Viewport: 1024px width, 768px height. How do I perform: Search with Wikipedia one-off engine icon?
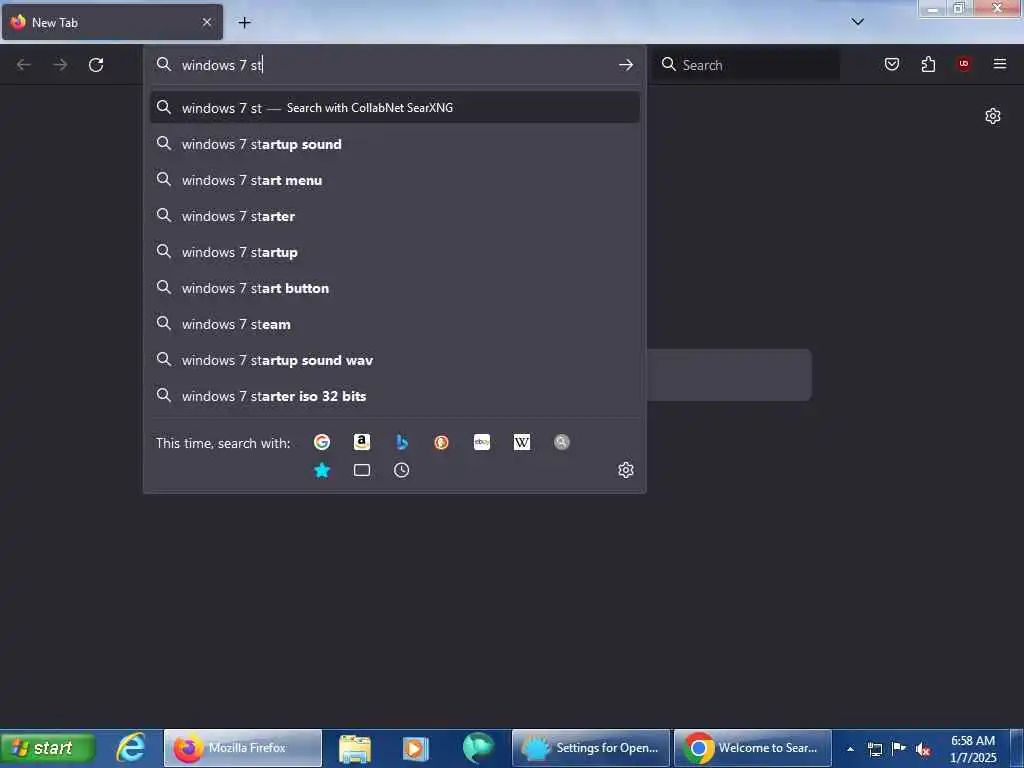522,442
